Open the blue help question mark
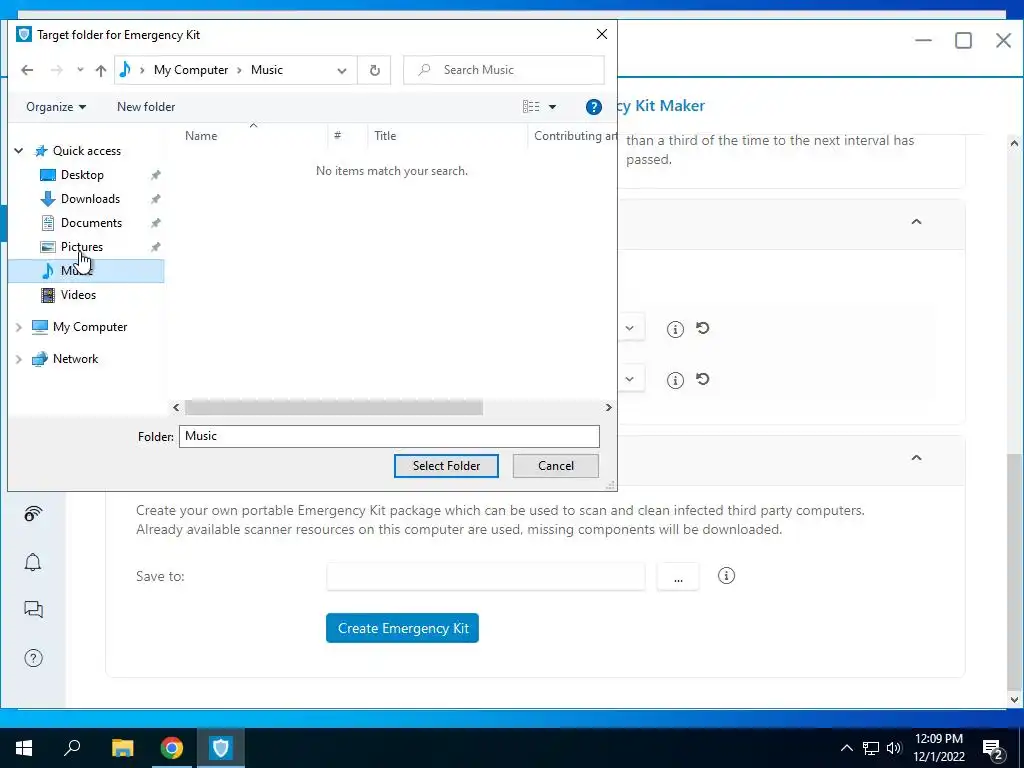Screen dimensions: 1024x768 tap(594, 107)
